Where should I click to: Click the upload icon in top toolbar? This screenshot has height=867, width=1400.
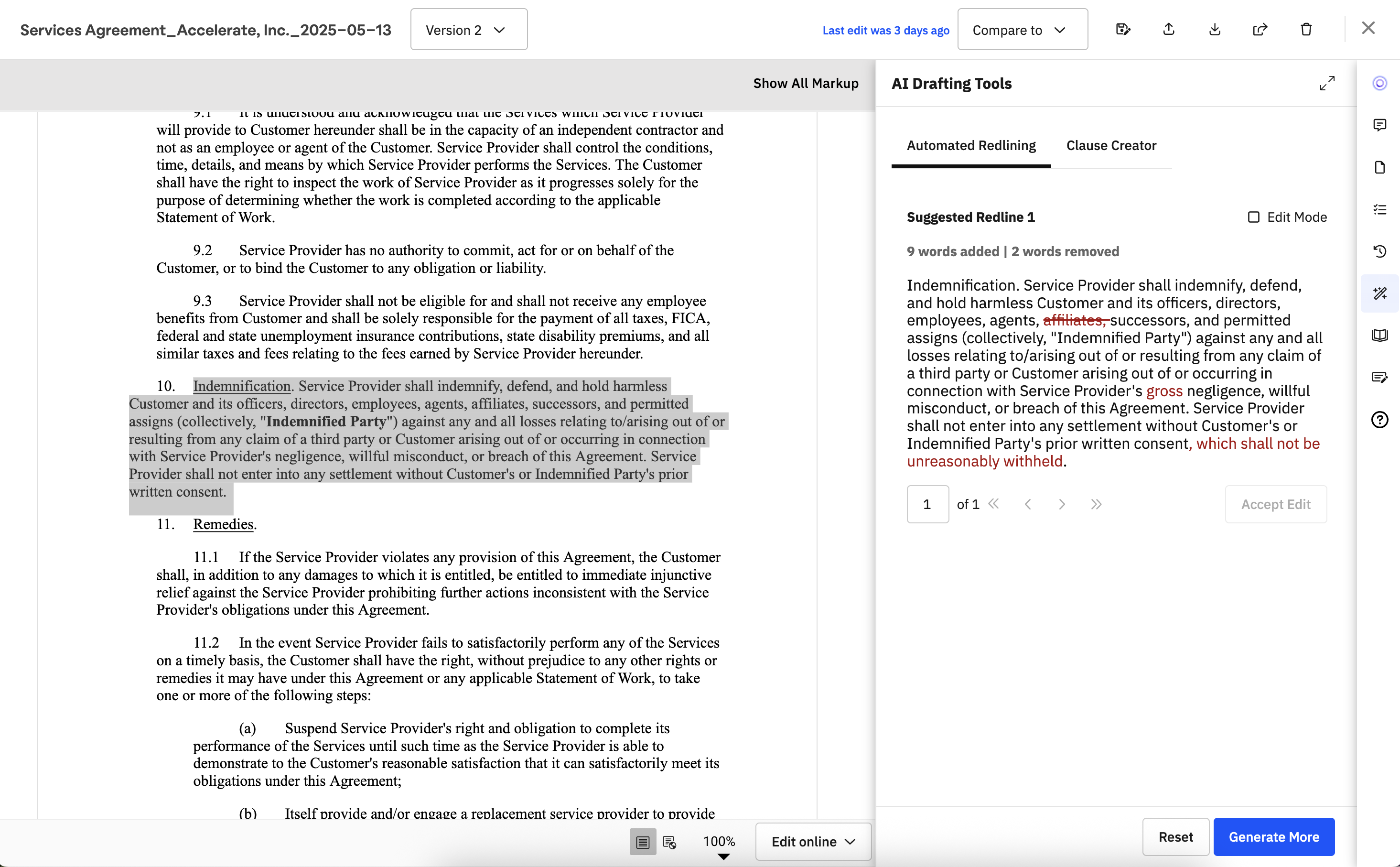click(1168, 29)
